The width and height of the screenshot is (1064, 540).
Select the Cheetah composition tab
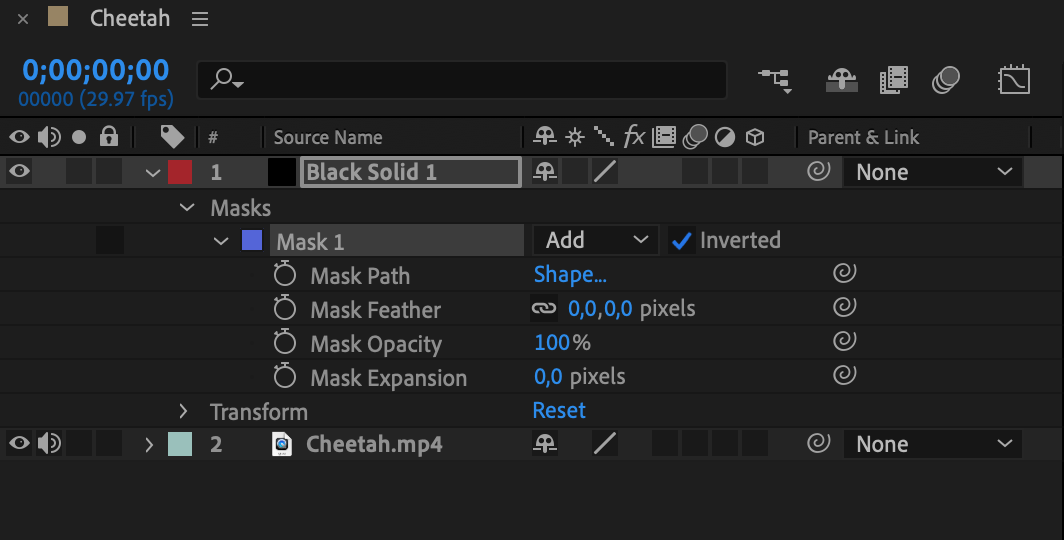click(129, 19)
